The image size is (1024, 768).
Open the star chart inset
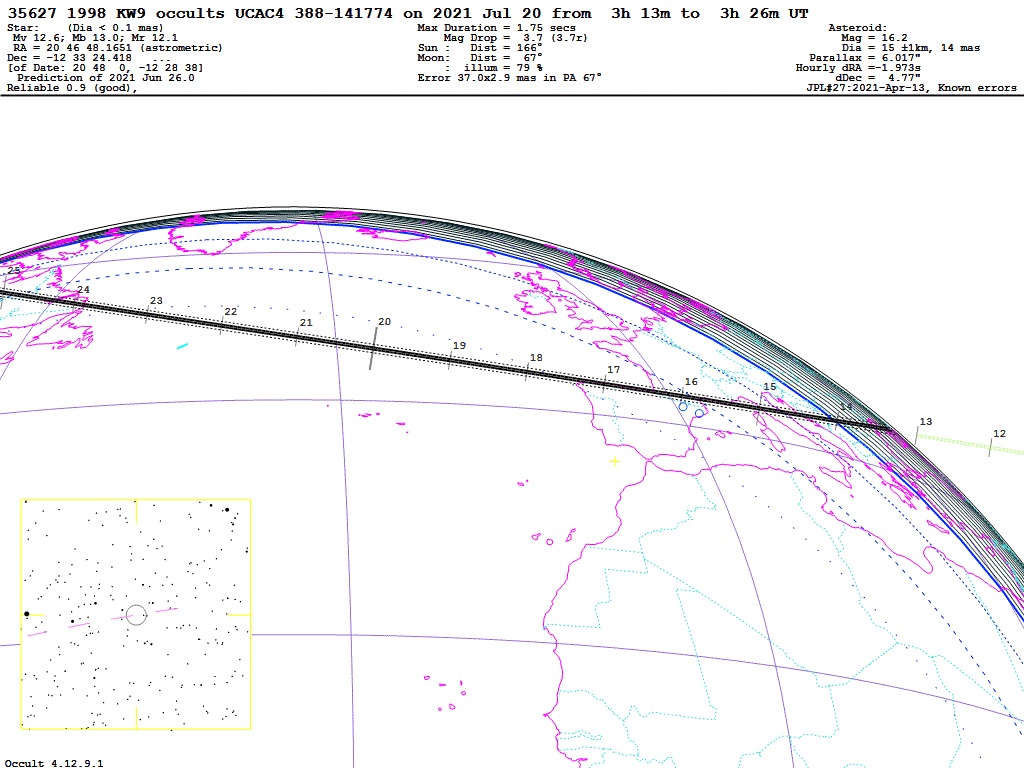coord(135,614)
